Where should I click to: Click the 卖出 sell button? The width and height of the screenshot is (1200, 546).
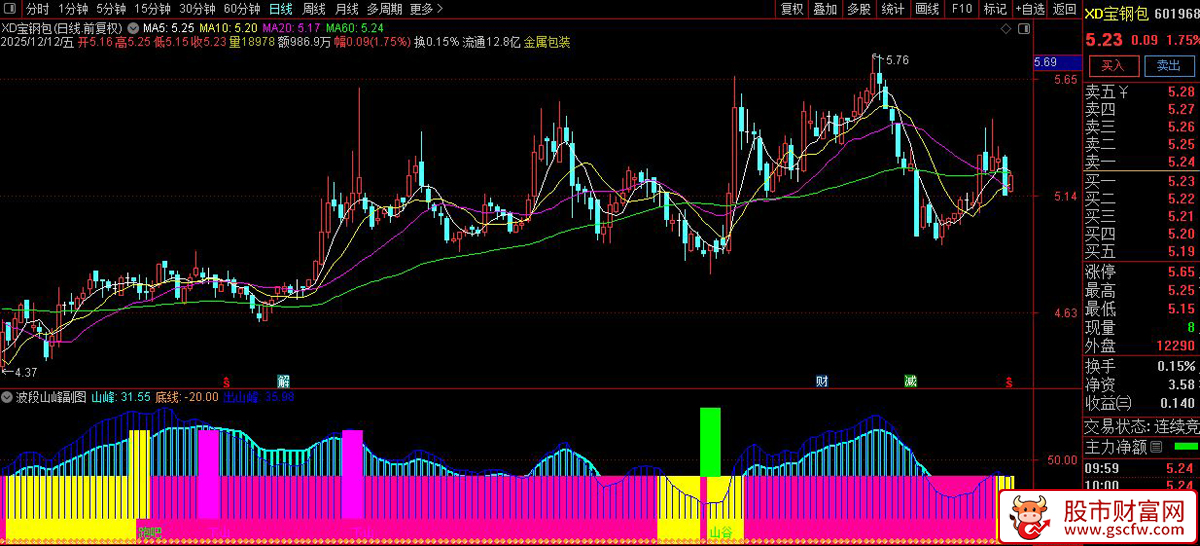coord(1168,66)
